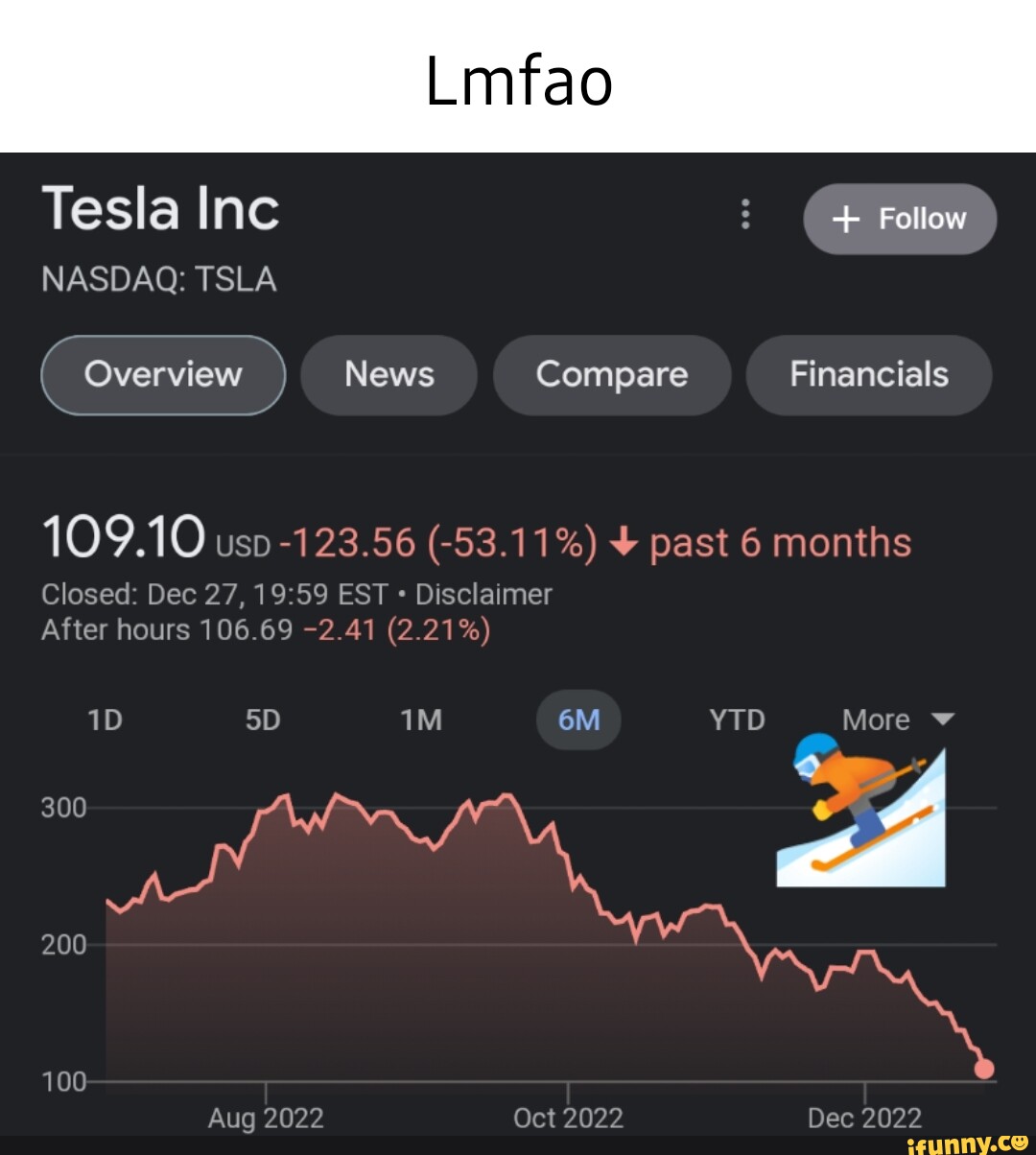Enable the 1D chart view
The image size is (1036, 1155).
click(x=105, y=719)
